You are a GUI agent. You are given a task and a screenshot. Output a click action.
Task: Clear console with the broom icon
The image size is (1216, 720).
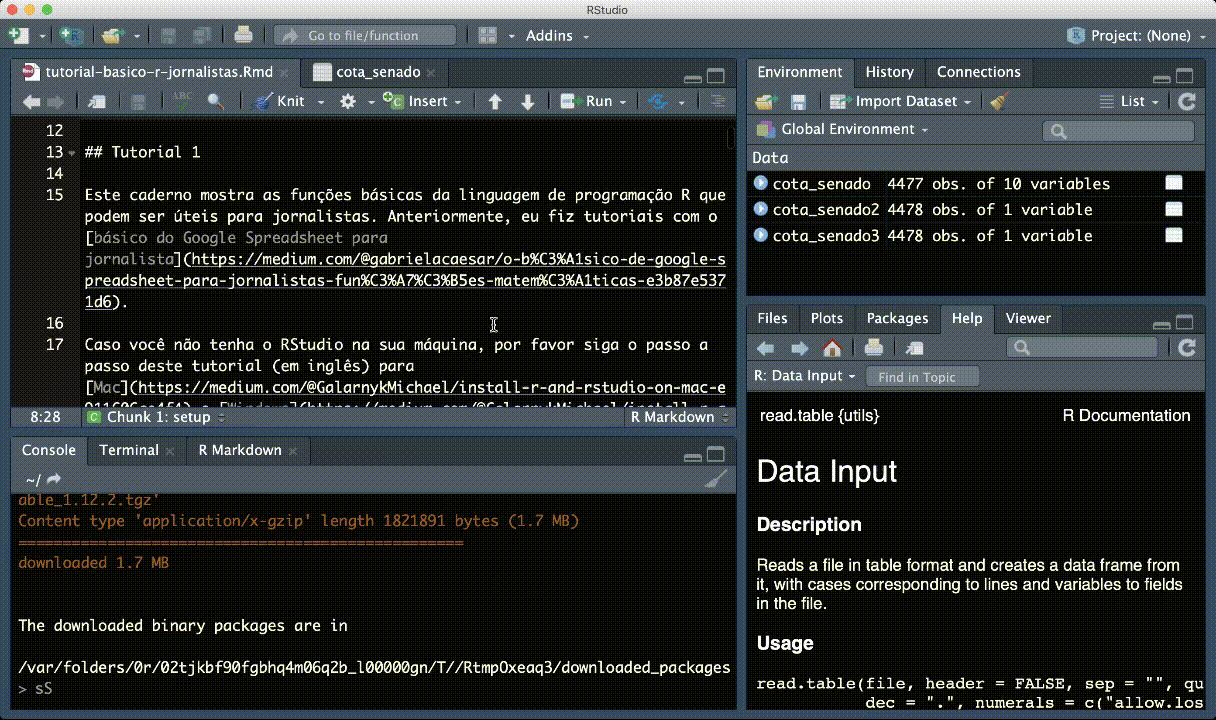point(715,480)
